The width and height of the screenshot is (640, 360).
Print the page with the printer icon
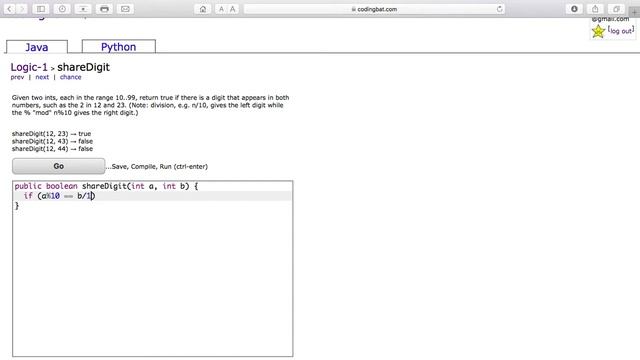(104, 9)
